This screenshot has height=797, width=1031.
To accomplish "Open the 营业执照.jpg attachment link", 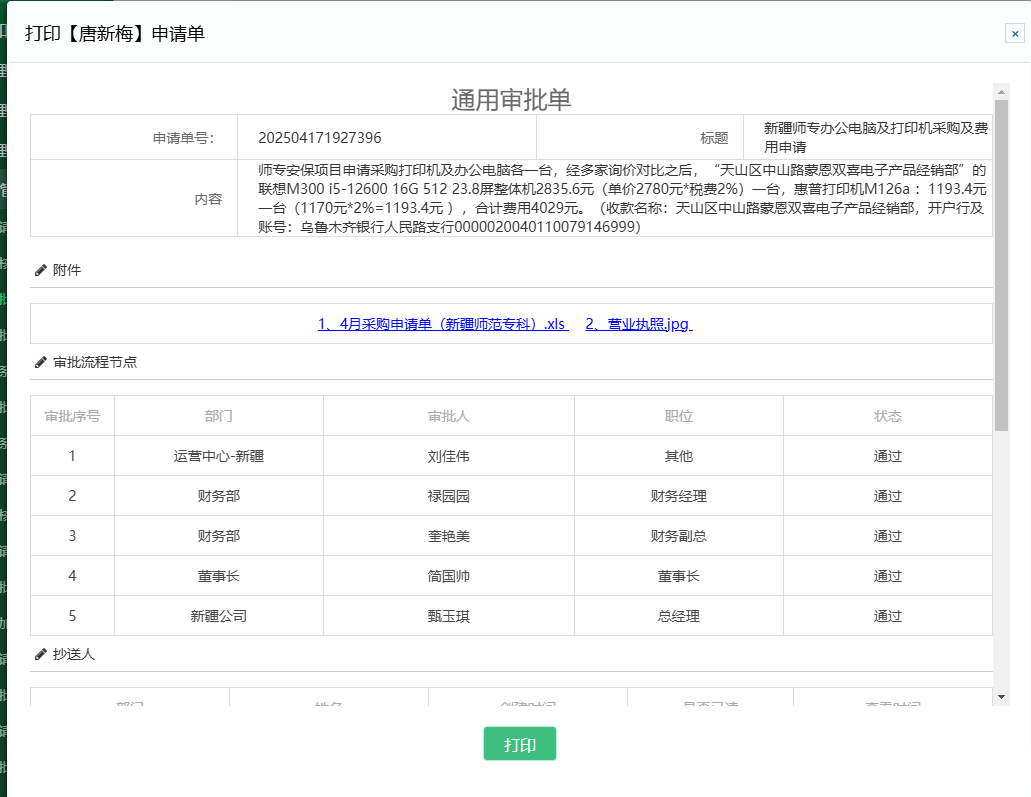I will click(x=638, y=324).
